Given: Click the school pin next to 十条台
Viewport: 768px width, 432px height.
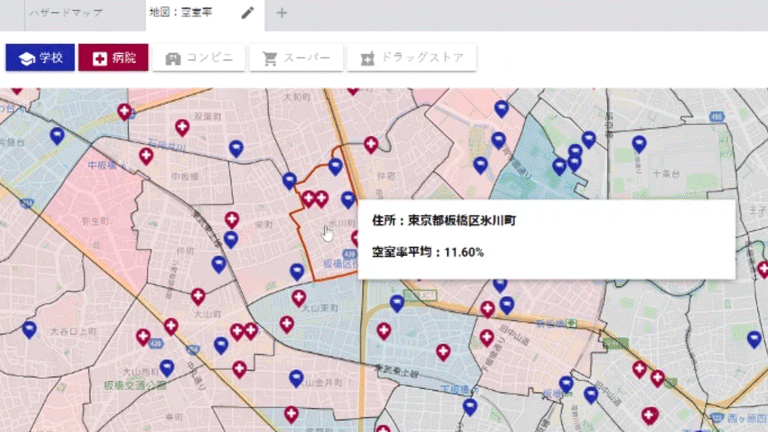Looking at the screenshot, I should [x=639, y=144].
